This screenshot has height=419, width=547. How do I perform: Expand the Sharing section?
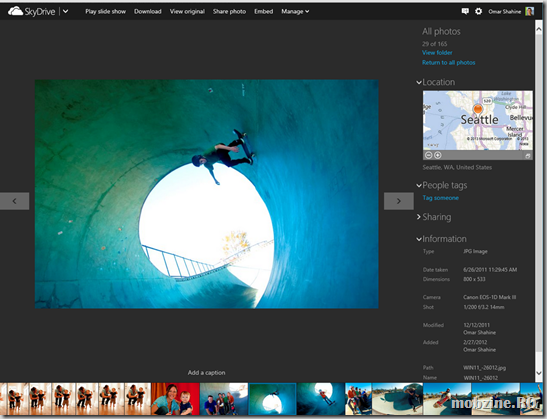pos(419,217)
